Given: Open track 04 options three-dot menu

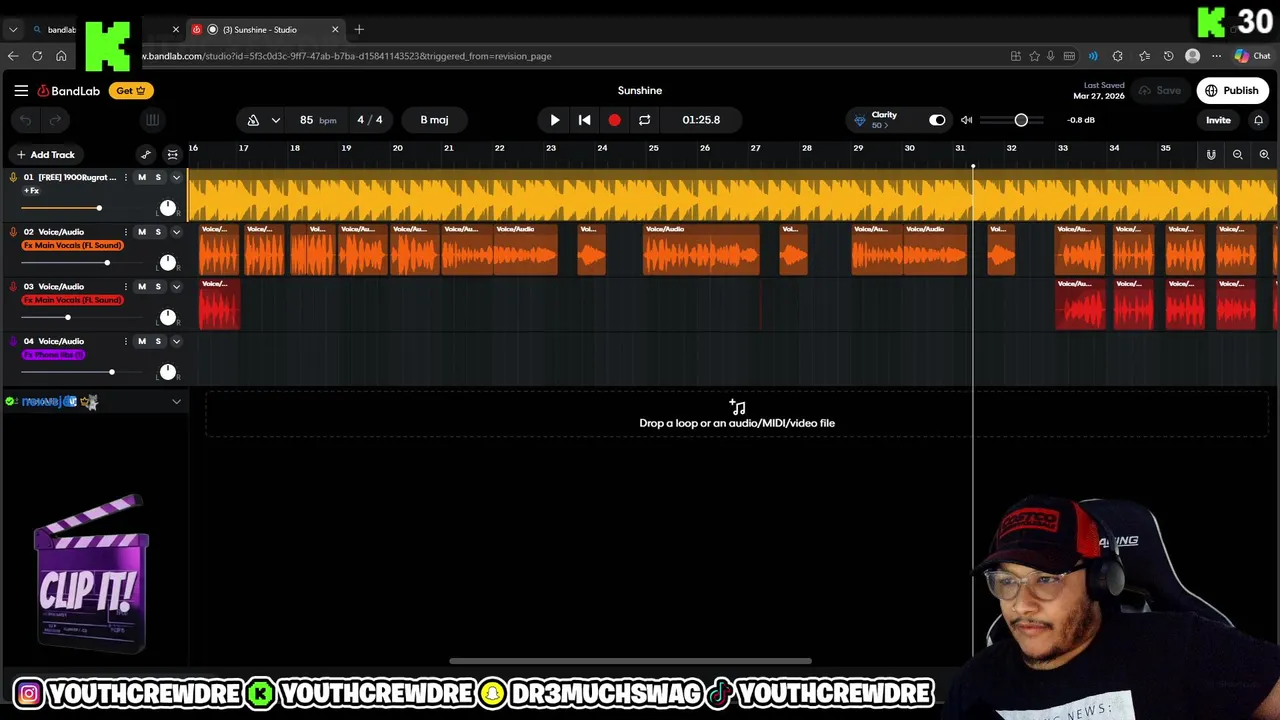Looking at the screenshot, I should [x=126, y=342].
